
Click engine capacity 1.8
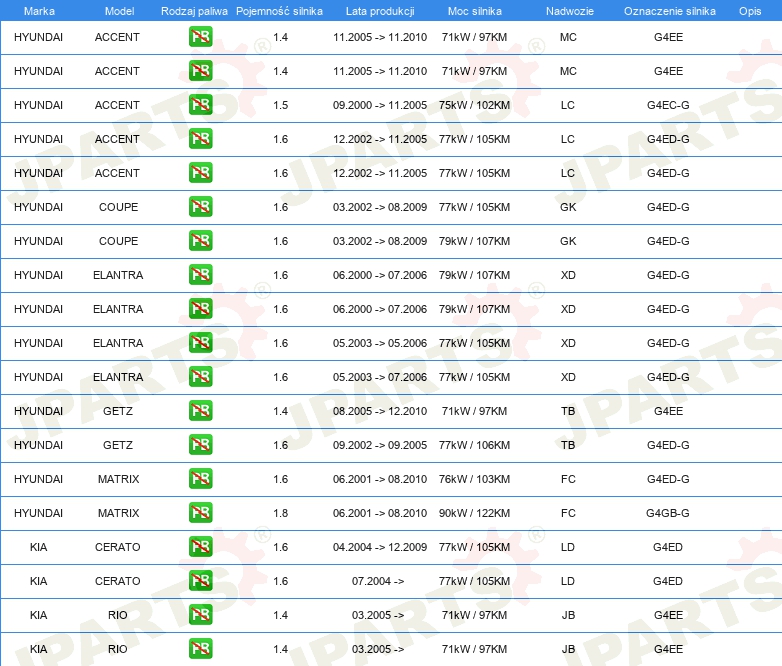[280, 513]
